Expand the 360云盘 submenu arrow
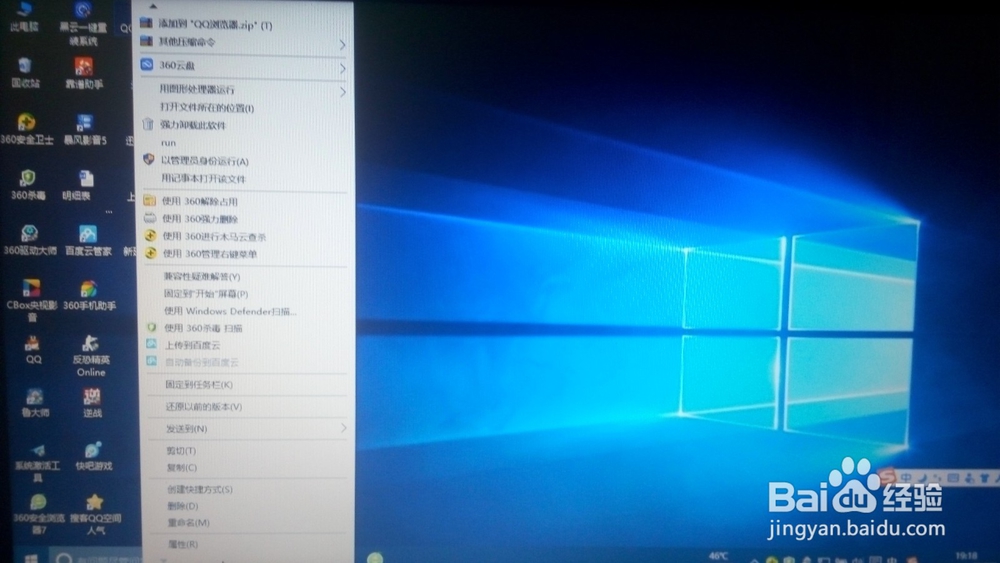The width and height of the screenshot is (1000, 563). point(342,68)
